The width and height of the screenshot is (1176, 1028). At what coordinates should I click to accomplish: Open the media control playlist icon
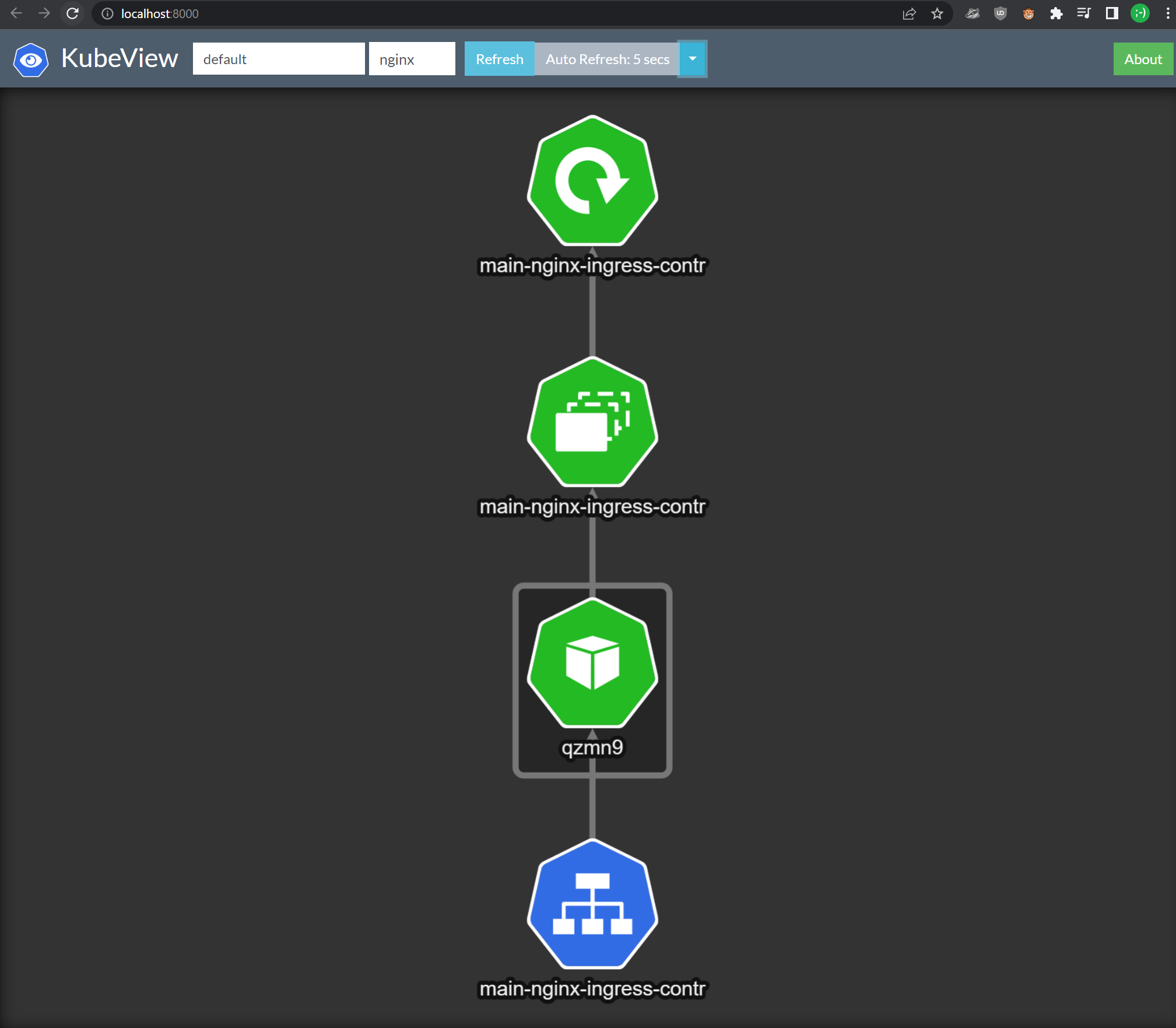coord(1084,13)
